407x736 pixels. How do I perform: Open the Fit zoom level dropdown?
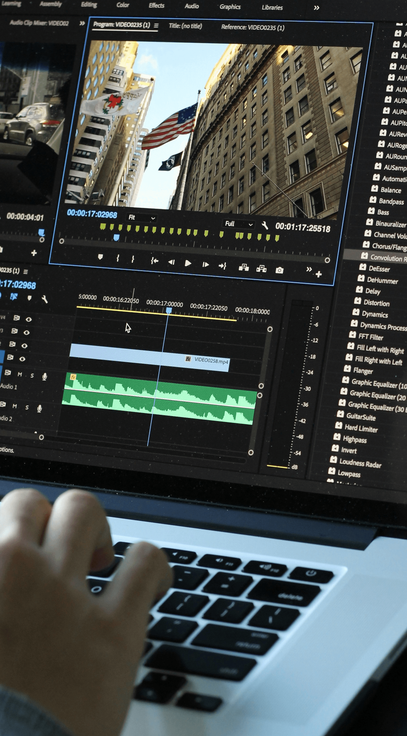pyautogui.click(x=142, y=218)
